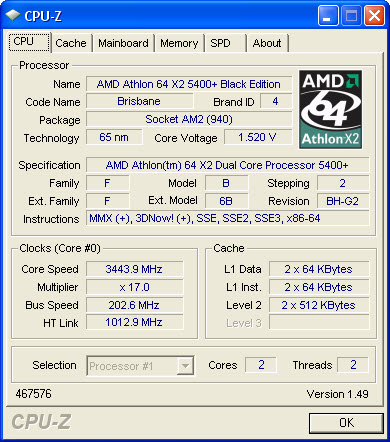Viewport: 390px width, 442px height.
Task: Click the OK button
Action: 346,423
